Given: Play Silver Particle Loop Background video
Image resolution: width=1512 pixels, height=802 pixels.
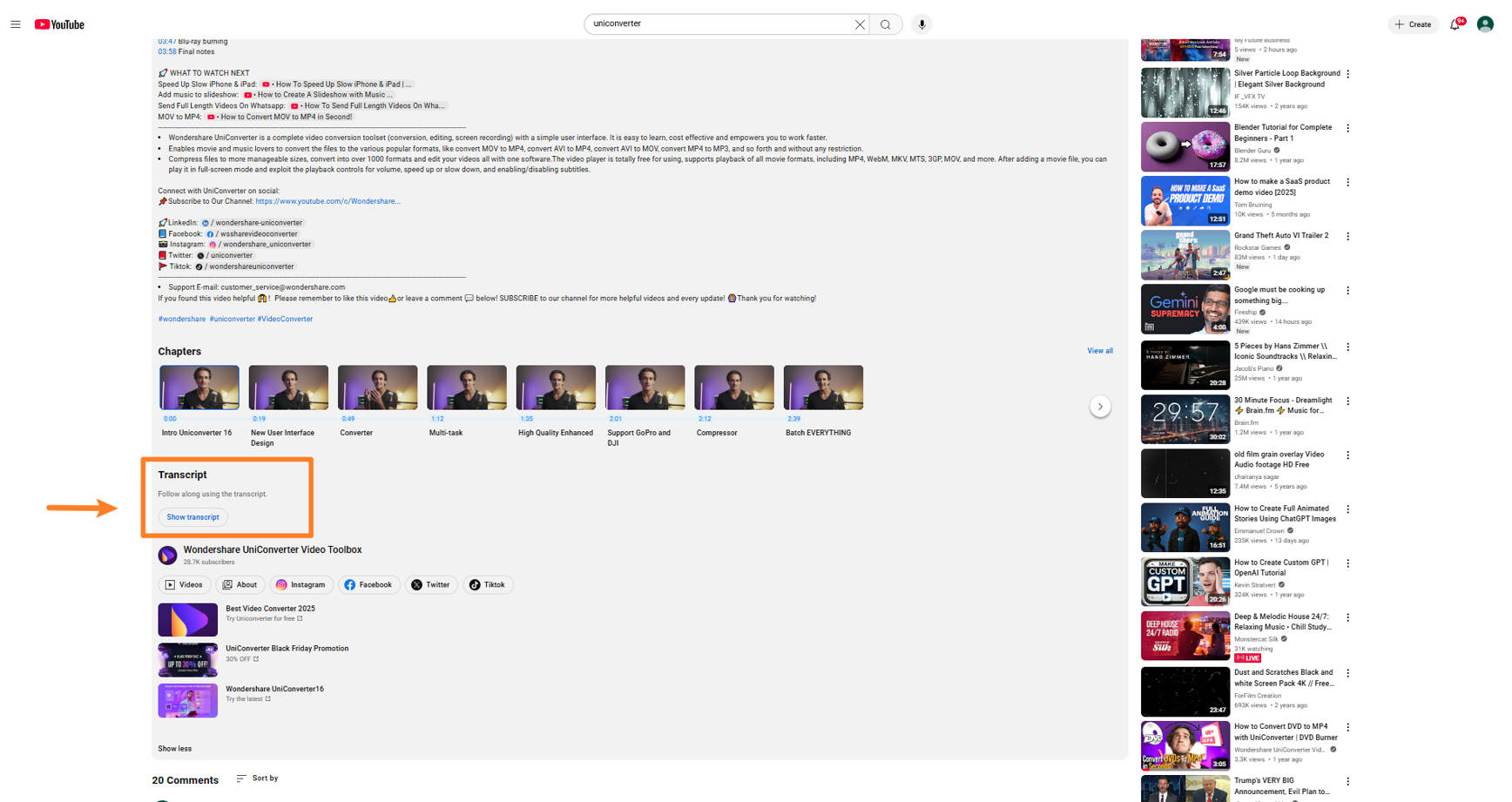Looking at the screenshot, I should [x=1185, y=92].
